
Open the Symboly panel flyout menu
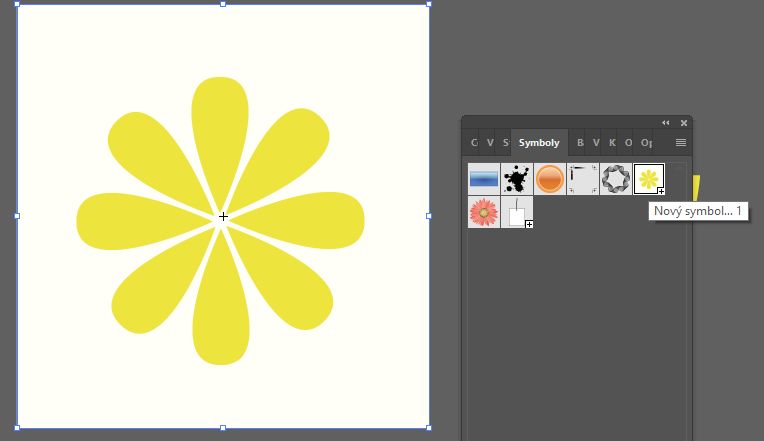tap(681, 142)
